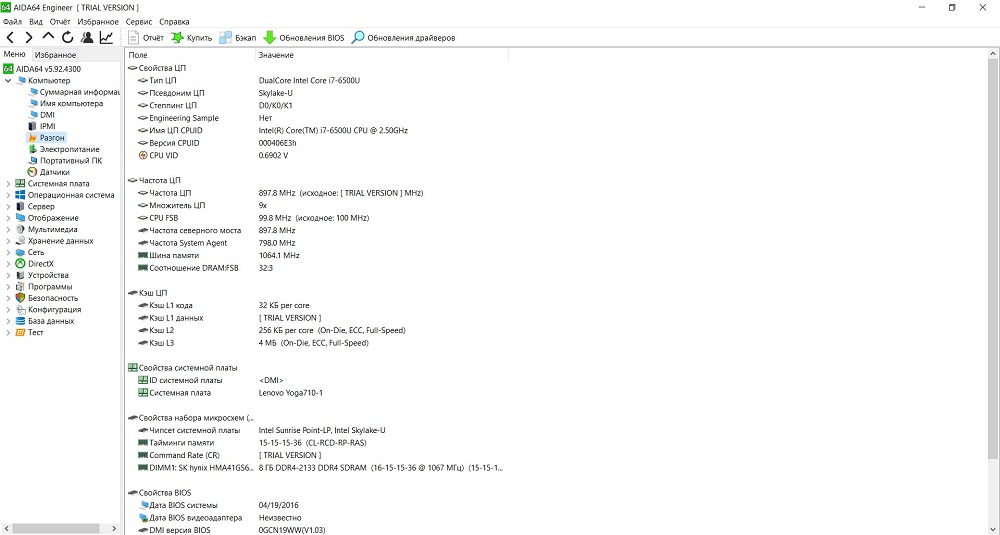Open the Отчёт menu in menu bar

pyautogui.click(x=60, y=22)
